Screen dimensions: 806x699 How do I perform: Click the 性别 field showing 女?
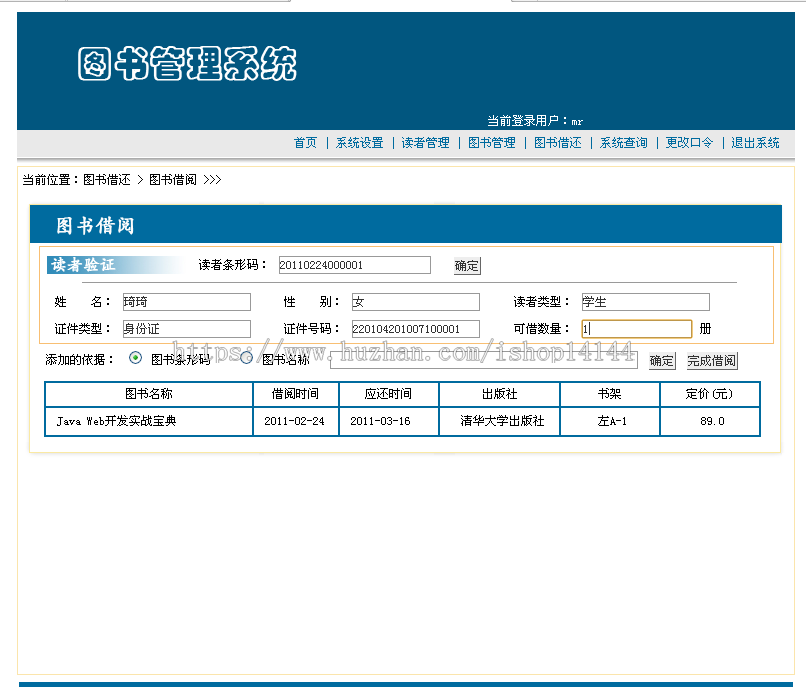[415, 302]
